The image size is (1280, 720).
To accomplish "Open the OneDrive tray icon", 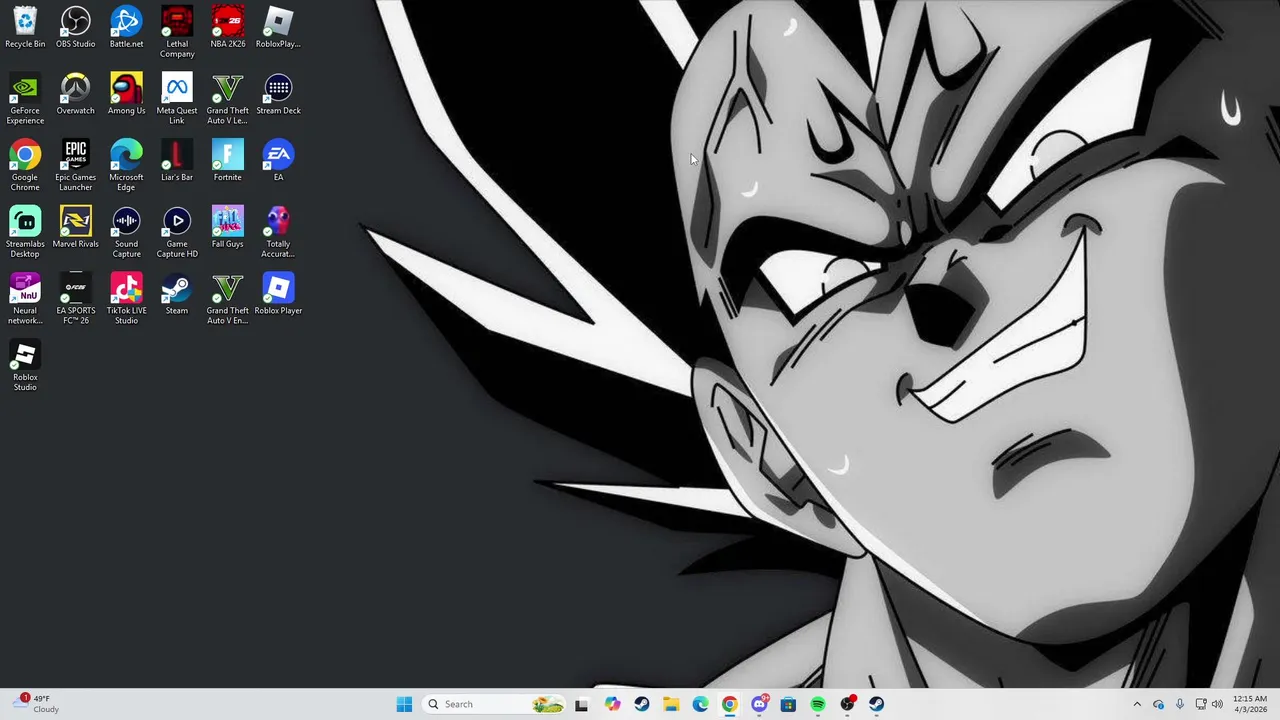I will pos(1159,704).
